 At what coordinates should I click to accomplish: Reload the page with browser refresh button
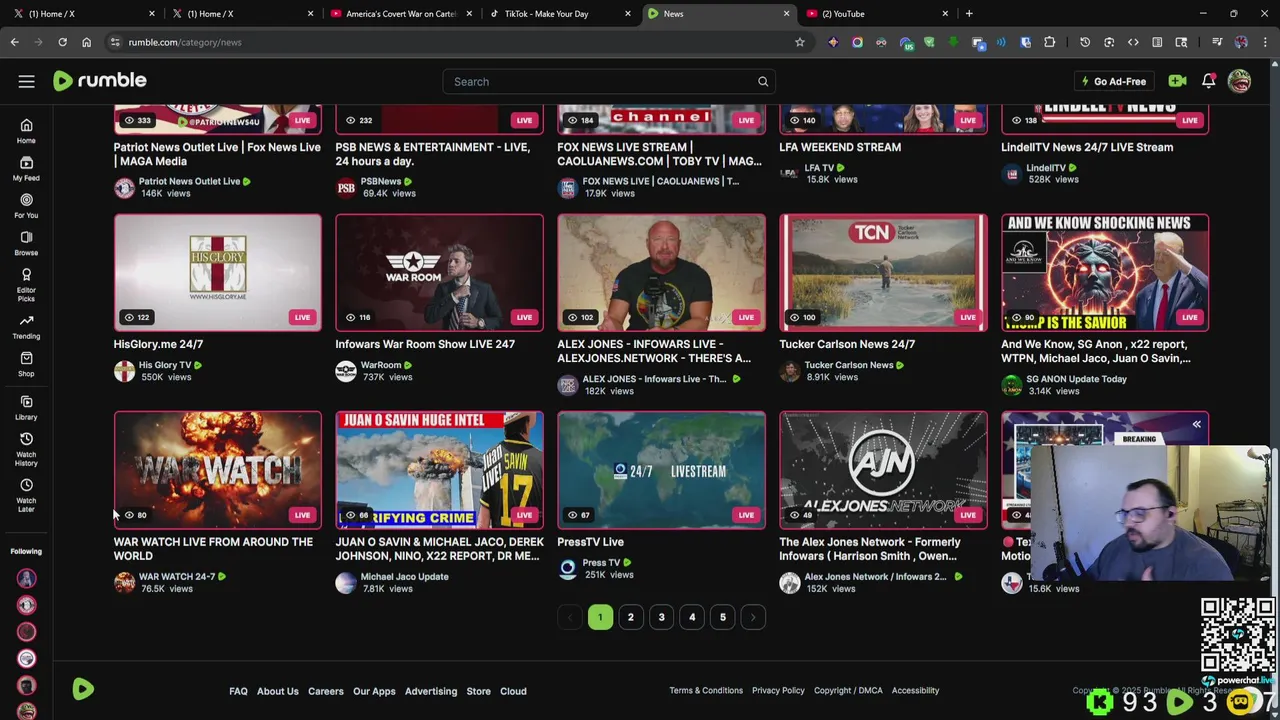[62, 42]
